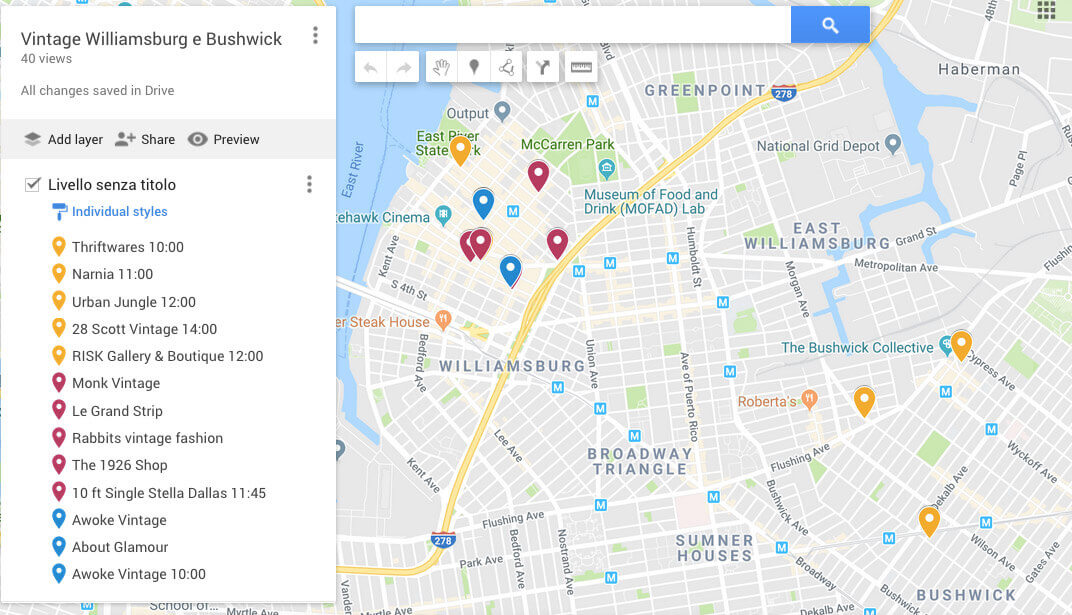This screenshot has width=1072, height=615.
Task: Click the blue search button
Action: click(830, 25)
